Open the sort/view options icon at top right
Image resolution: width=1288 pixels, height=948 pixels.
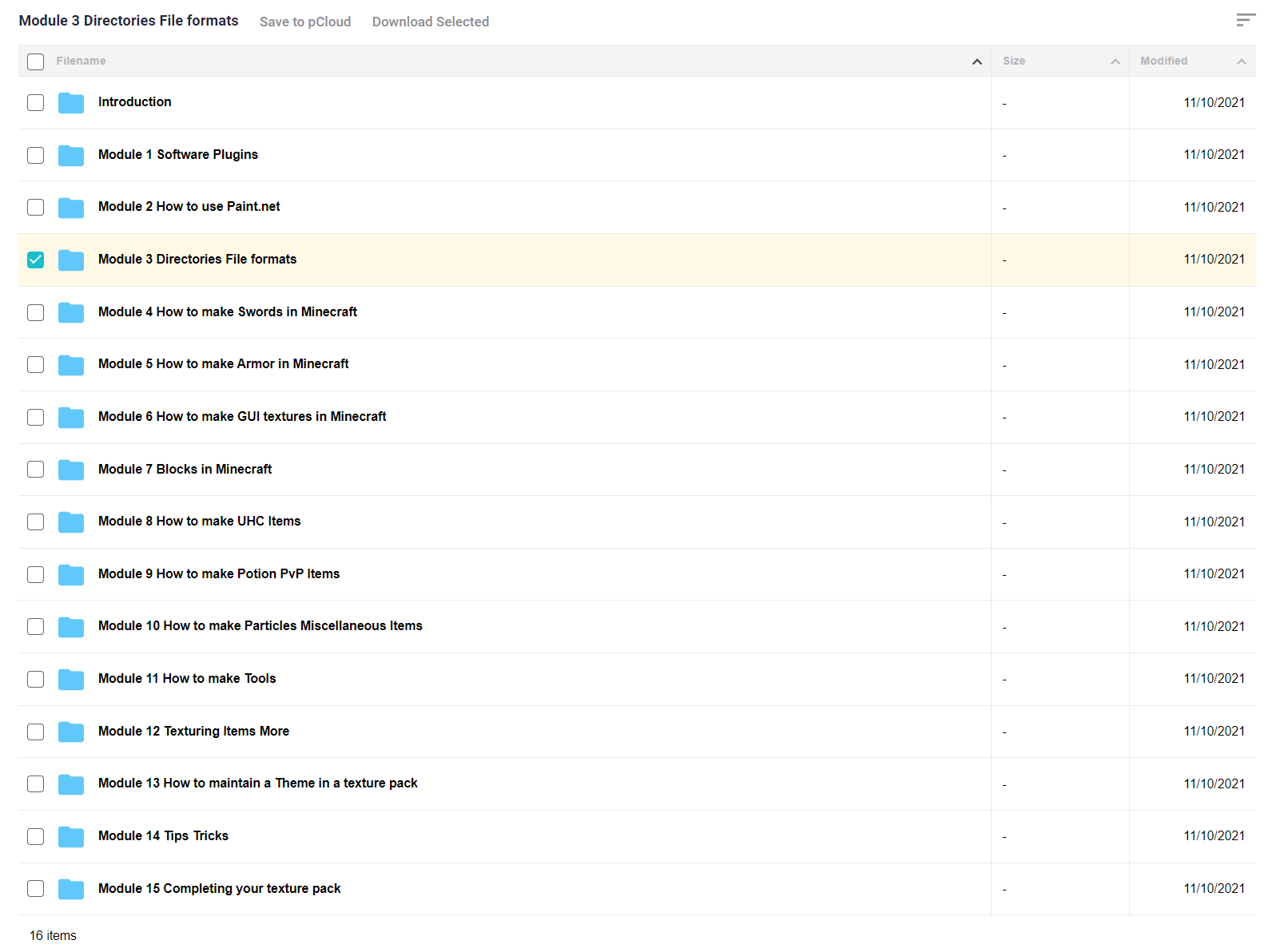click(1246, 20)
